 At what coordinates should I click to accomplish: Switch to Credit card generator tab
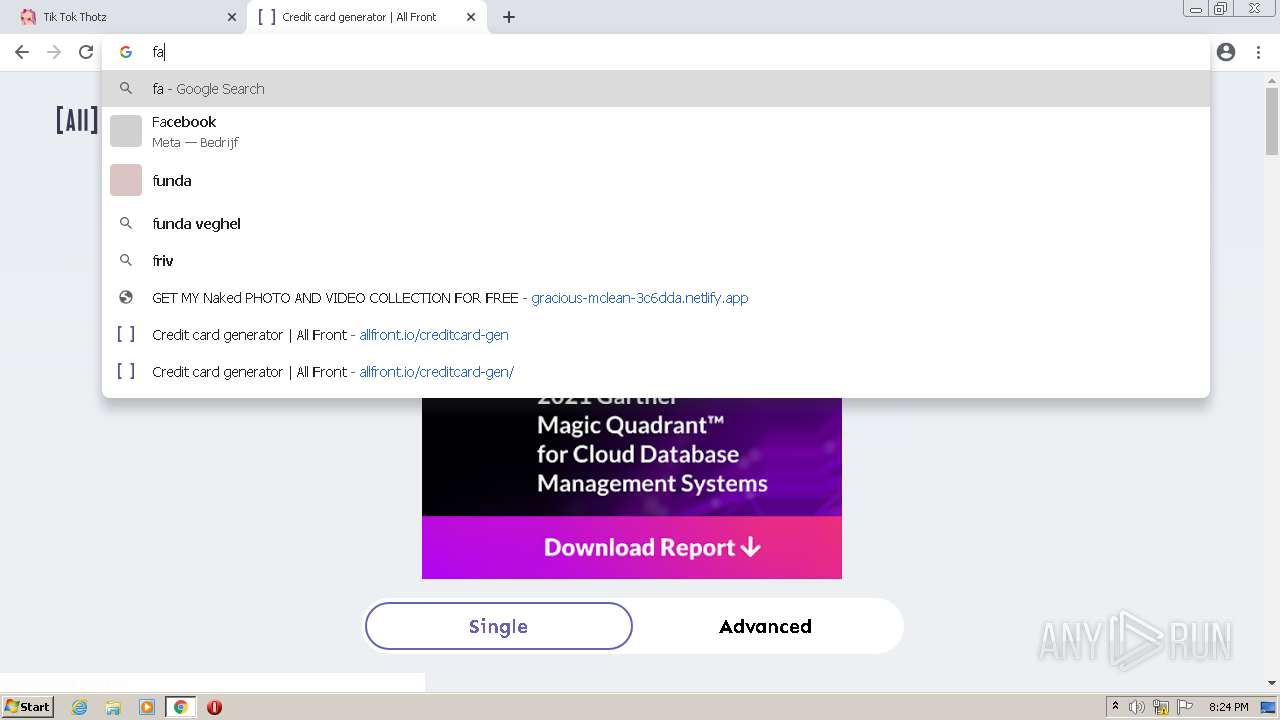tap(366, 17)
